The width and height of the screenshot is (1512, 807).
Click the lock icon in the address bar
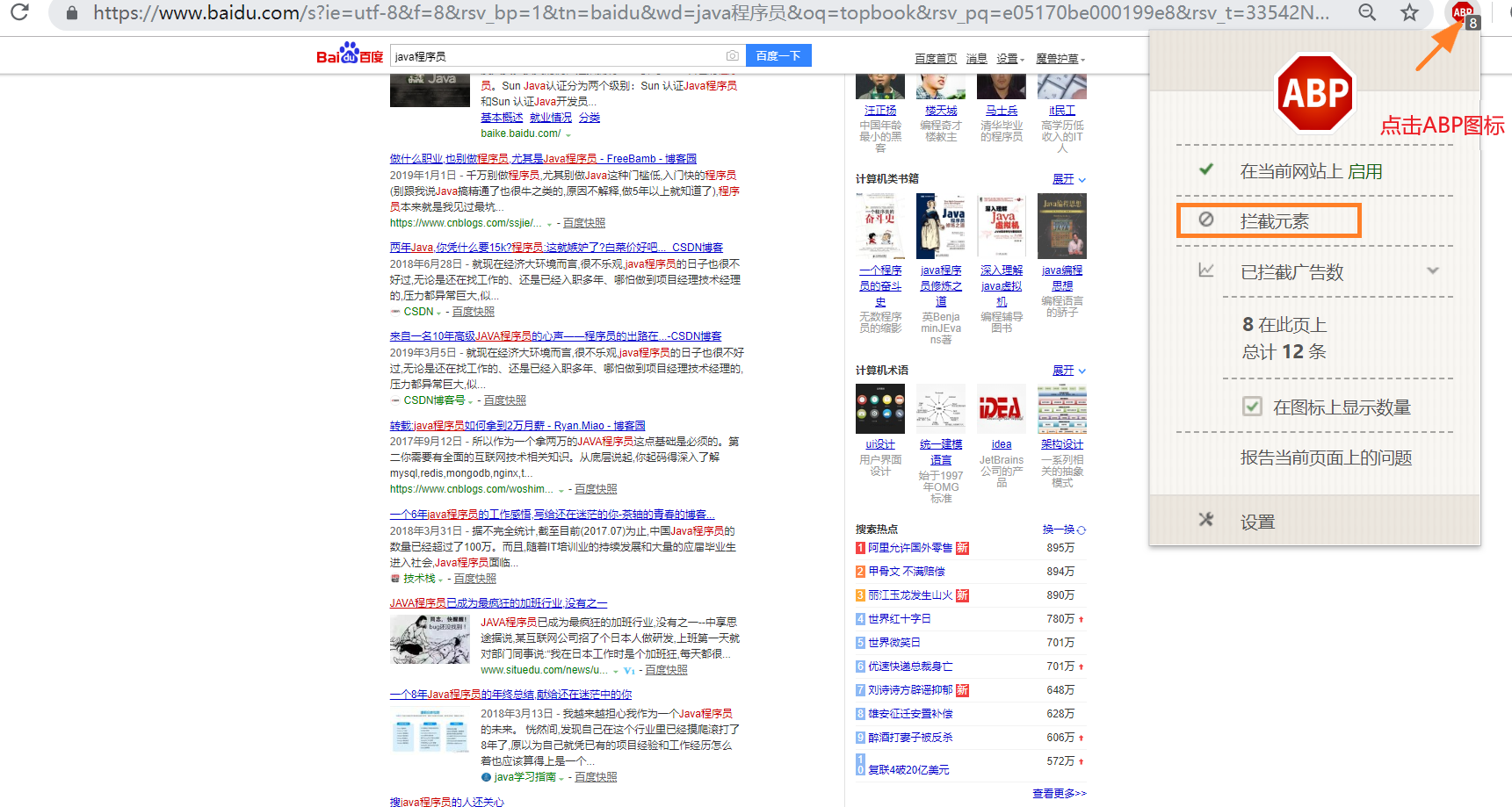tap(72, 13)
